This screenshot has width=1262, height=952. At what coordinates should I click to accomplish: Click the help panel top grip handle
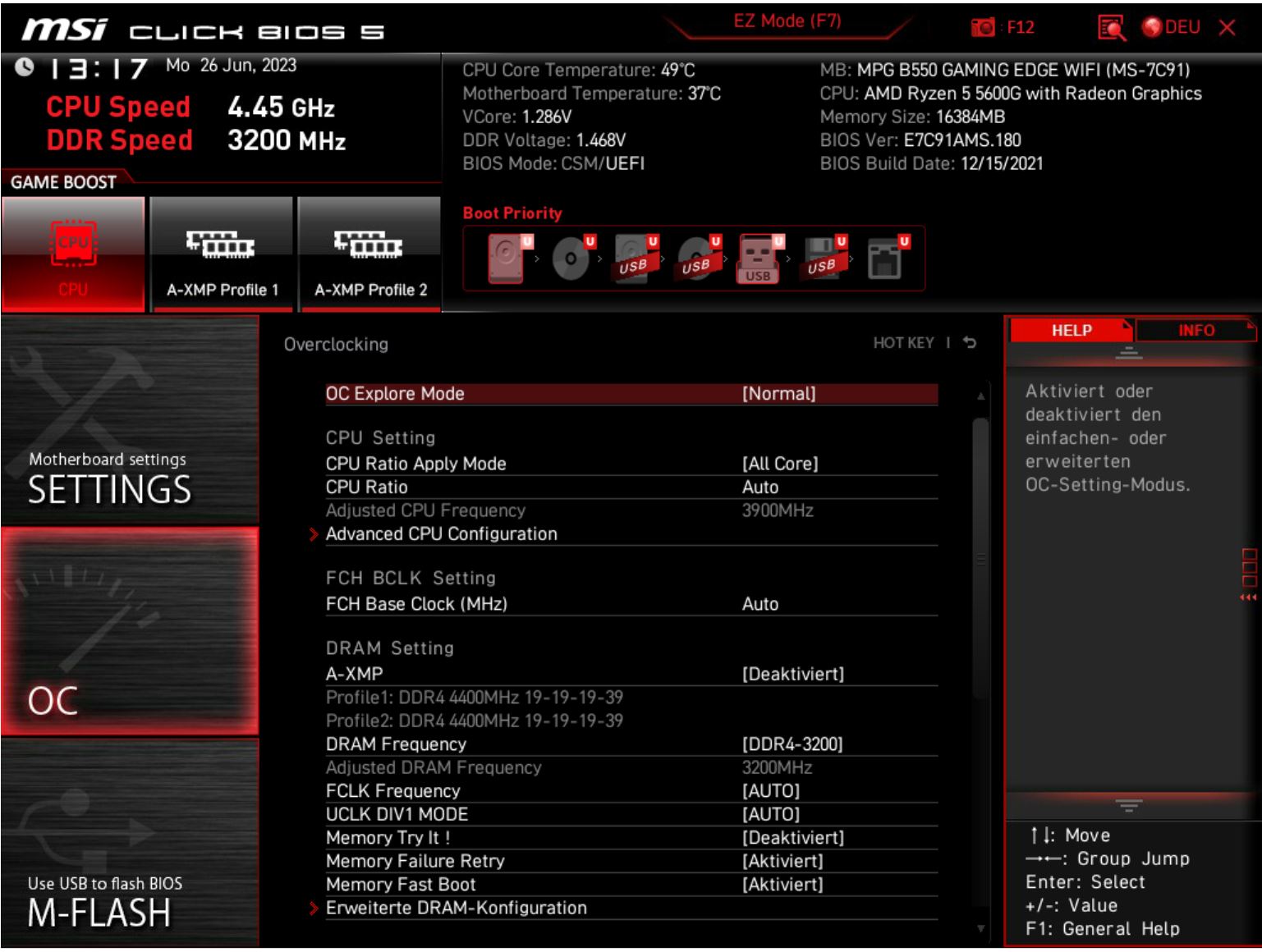(x=1129, y=354)
